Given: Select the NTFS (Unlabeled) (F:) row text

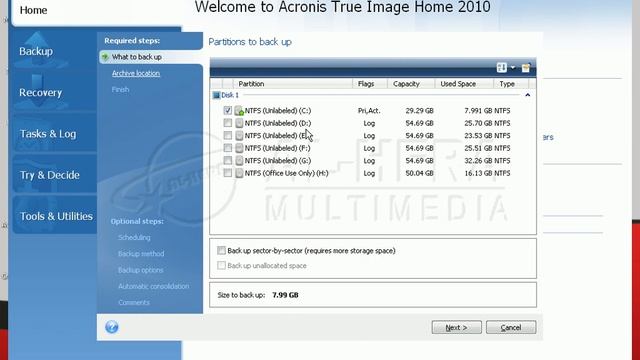Looking at the screenshot, I should pyautogui.click(x=278, y=148).
